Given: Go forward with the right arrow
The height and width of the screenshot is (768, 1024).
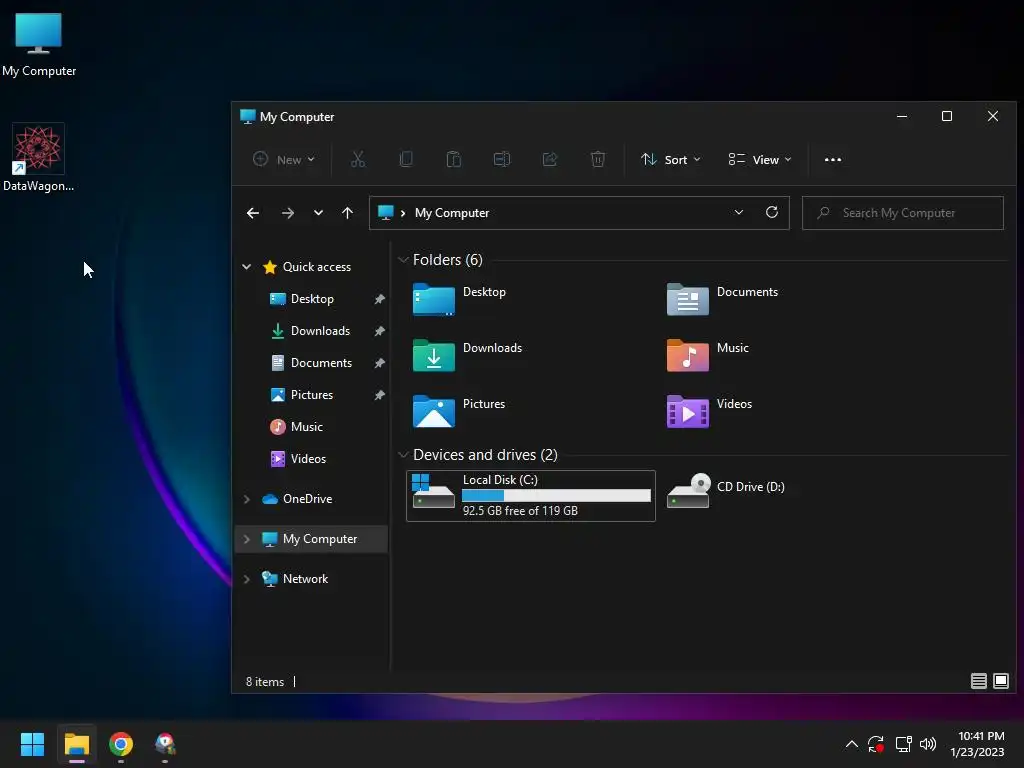Looking at the screenshot, I should click(287, 213).
